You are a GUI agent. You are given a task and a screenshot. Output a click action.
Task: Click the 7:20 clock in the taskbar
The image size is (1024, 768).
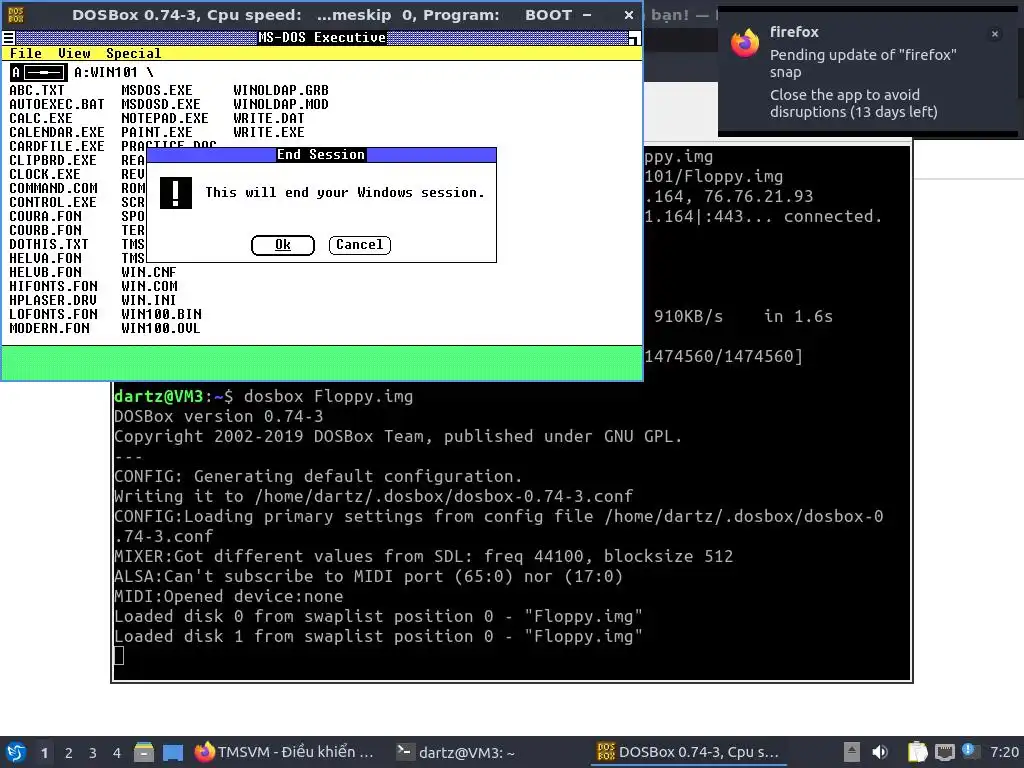click(x=1004, y=752)
